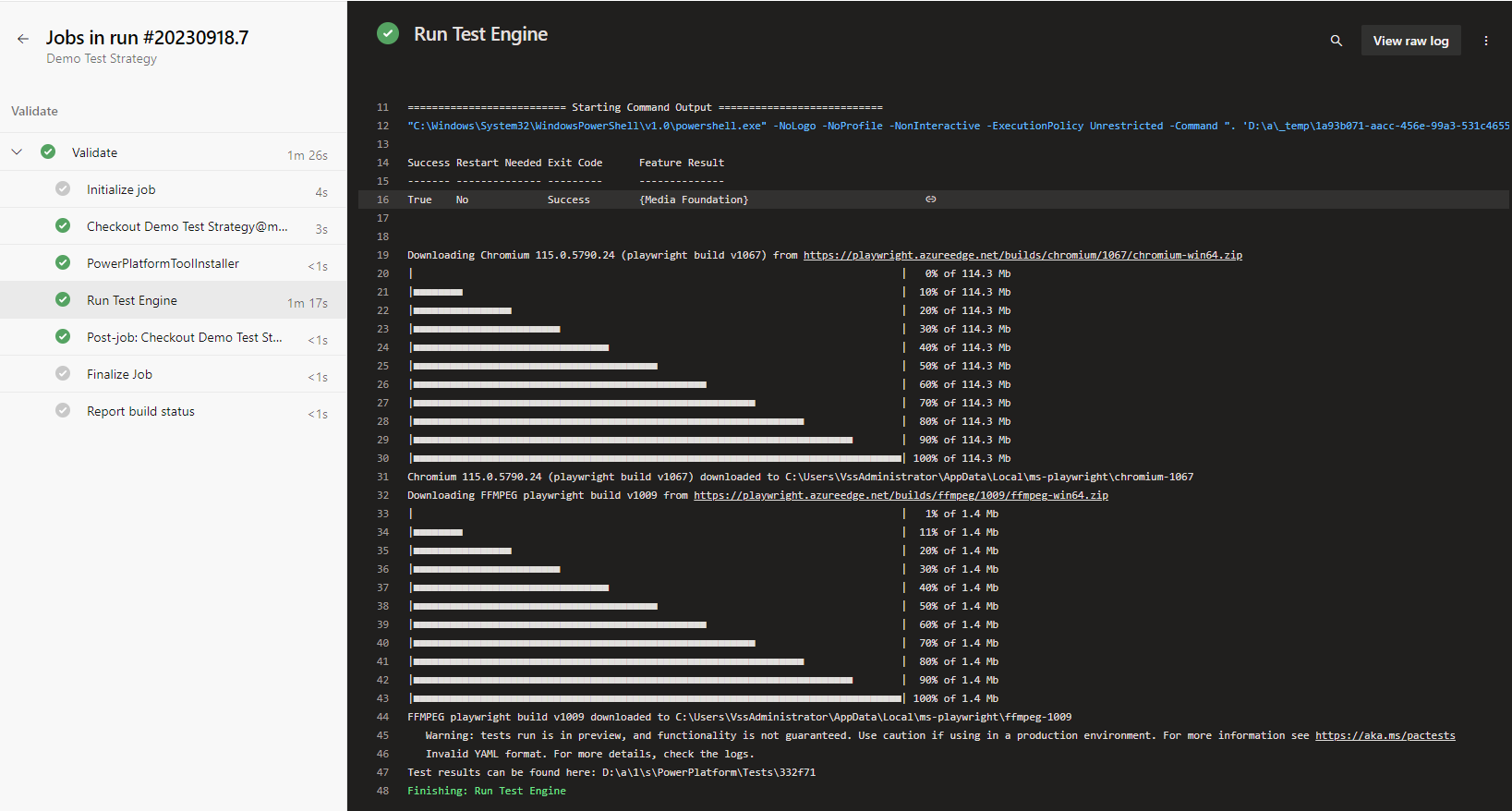The height and width of the screenshot is (811, 1512).
Task: Click green success icon beside Run Test Engine title
Action: (388, 34)
